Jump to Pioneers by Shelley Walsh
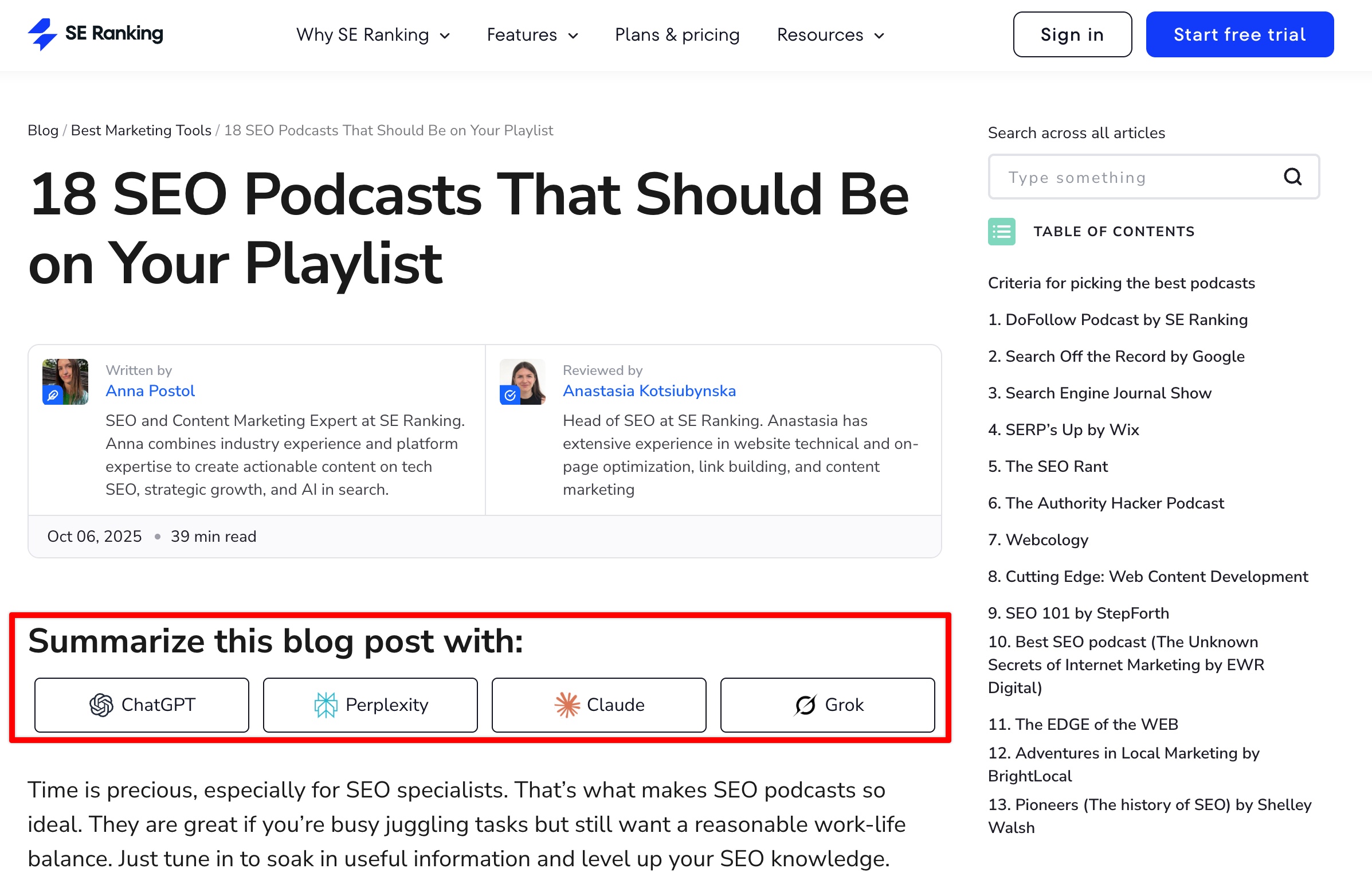The width and height of the screenshot is (1372, 876). 1150,816
